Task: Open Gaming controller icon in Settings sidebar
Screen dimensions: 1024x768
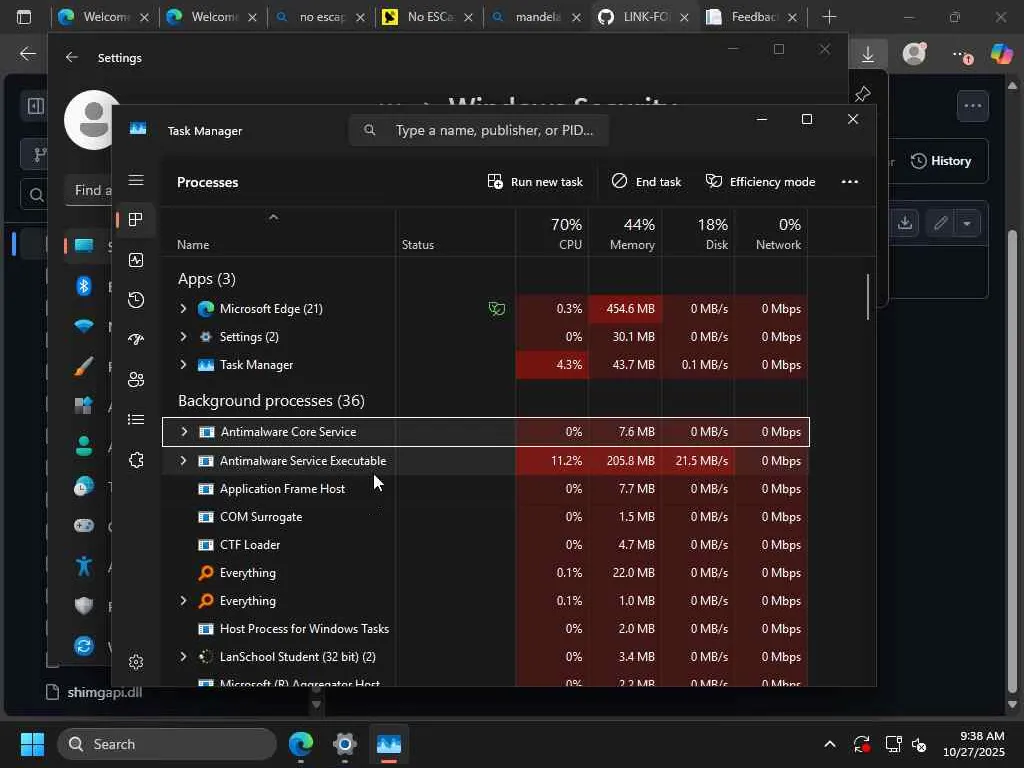Action: 84,526
